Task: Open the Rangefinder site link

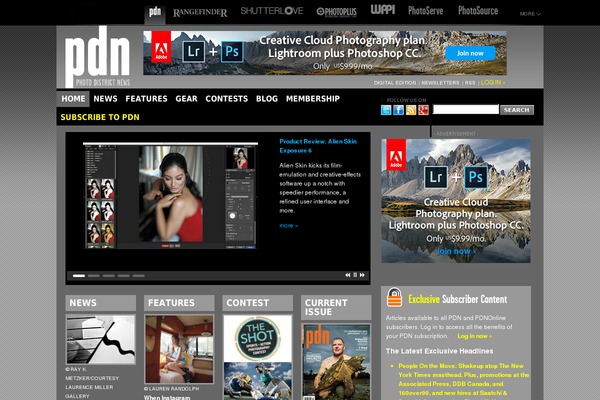Action: (200, 13)
